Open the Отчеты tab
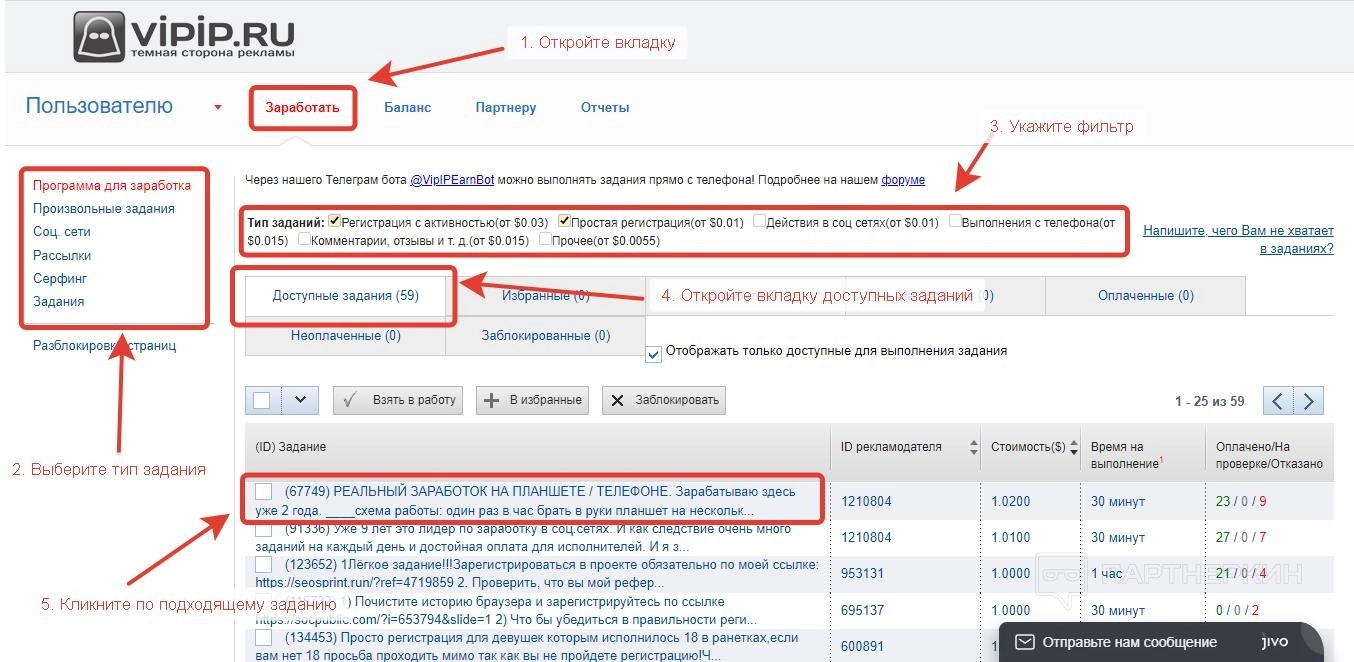1354x662 pixels. click(605, 108)
